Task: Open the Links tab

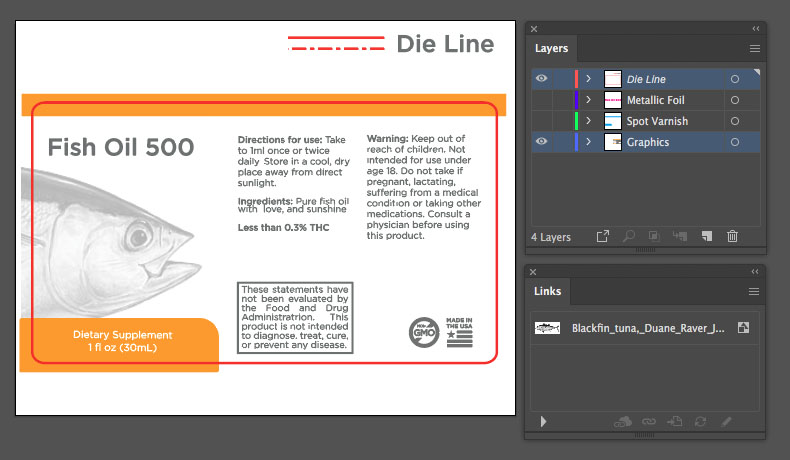Action: pyautogui.click(x=547, y=291)
